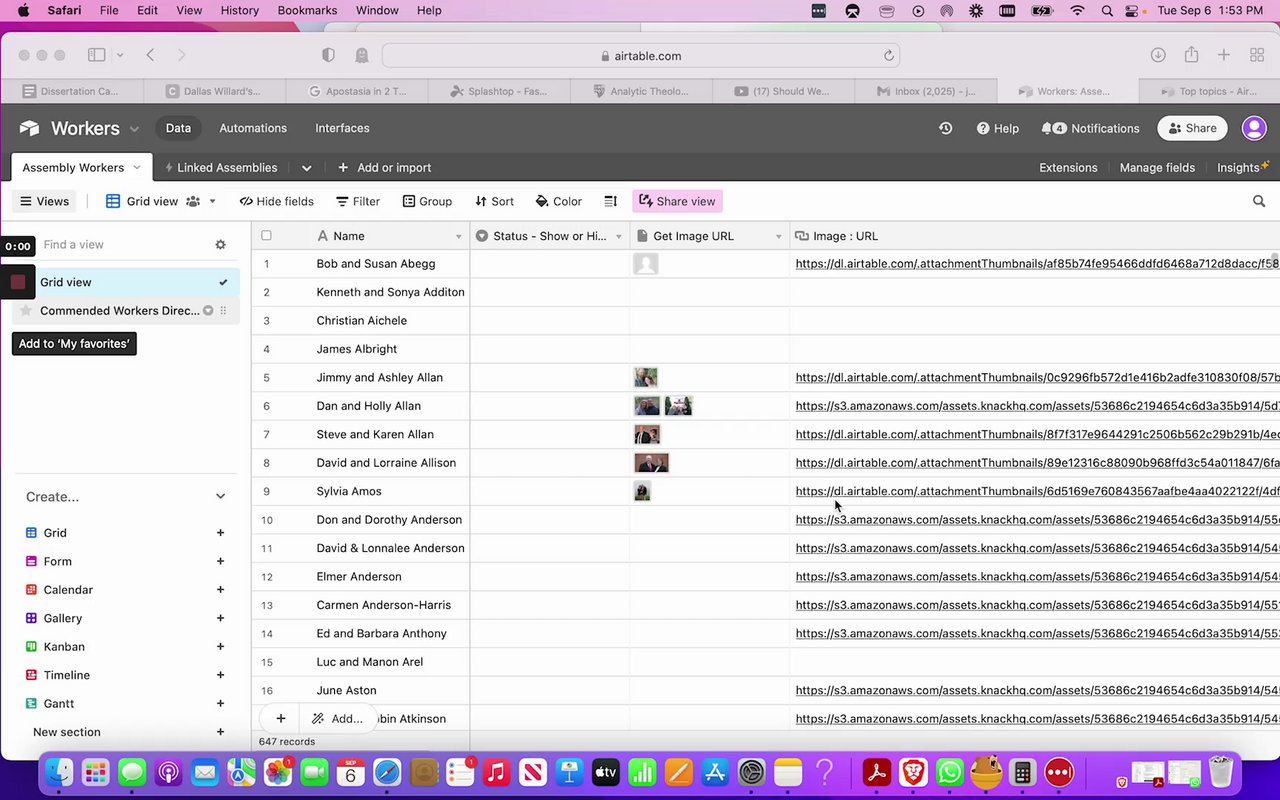Toggle the Views sidebar

pyautogui.click(x=45, y=201)
